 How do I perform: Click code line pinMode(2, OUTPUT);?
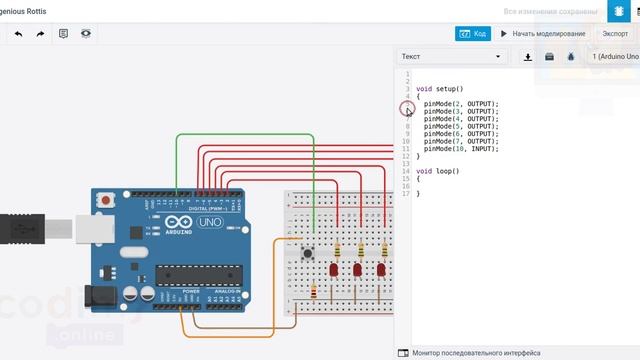461,104
